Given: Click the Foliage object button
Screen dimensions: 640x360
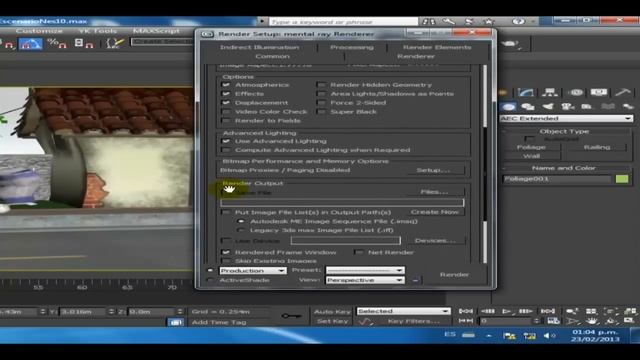Looking at the screenshot, I should tap(531, 147).
